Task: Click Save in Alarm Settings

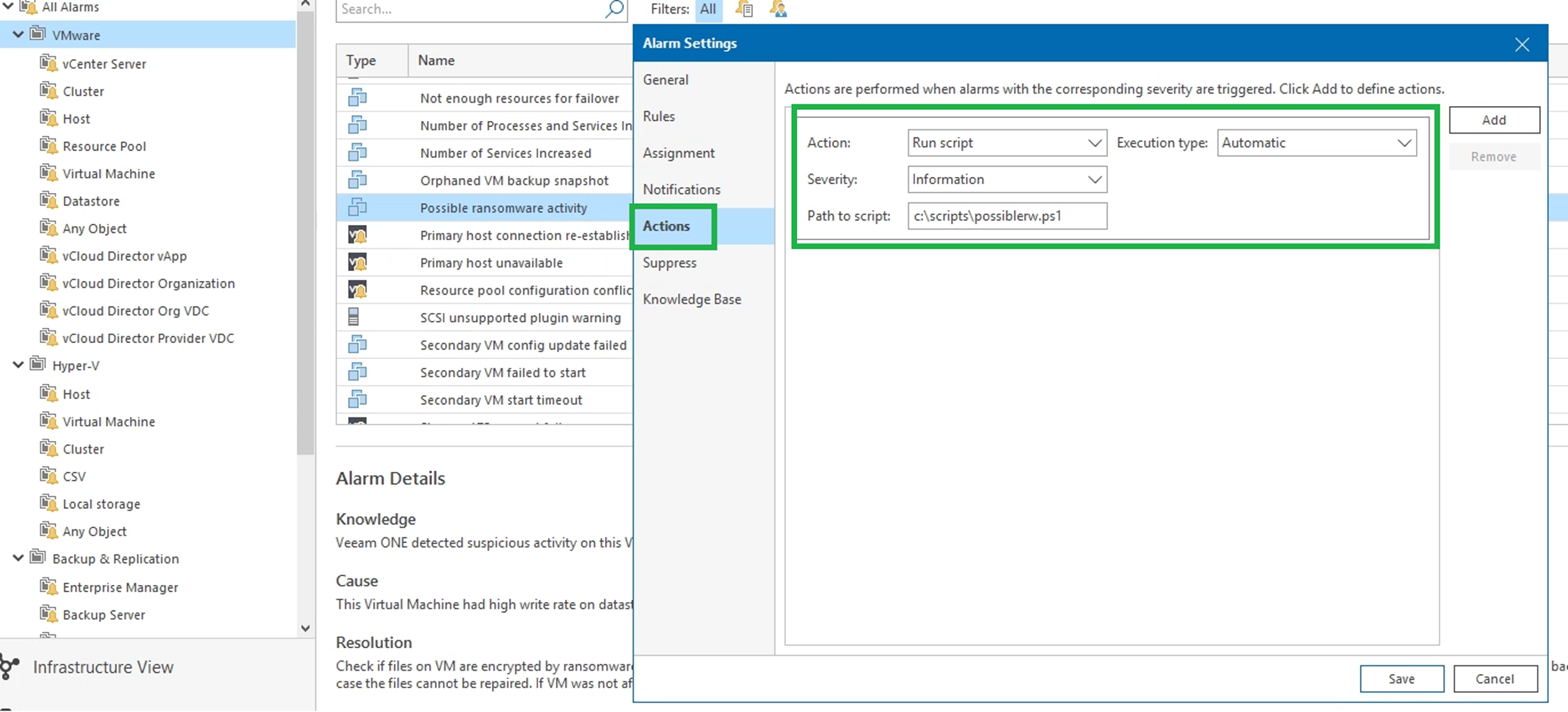Action: 1402,679
